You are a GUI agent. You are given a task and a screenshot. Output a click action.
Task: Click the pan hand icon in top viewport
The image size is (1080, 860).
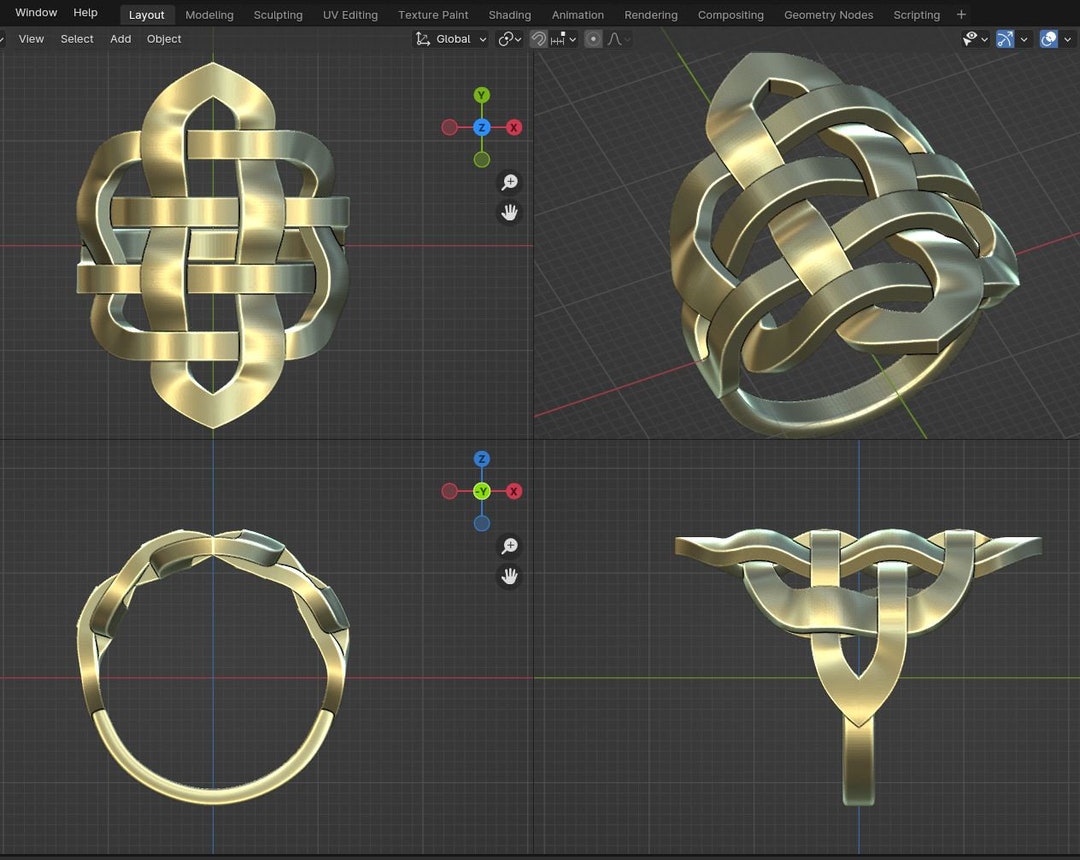[510, 212]
